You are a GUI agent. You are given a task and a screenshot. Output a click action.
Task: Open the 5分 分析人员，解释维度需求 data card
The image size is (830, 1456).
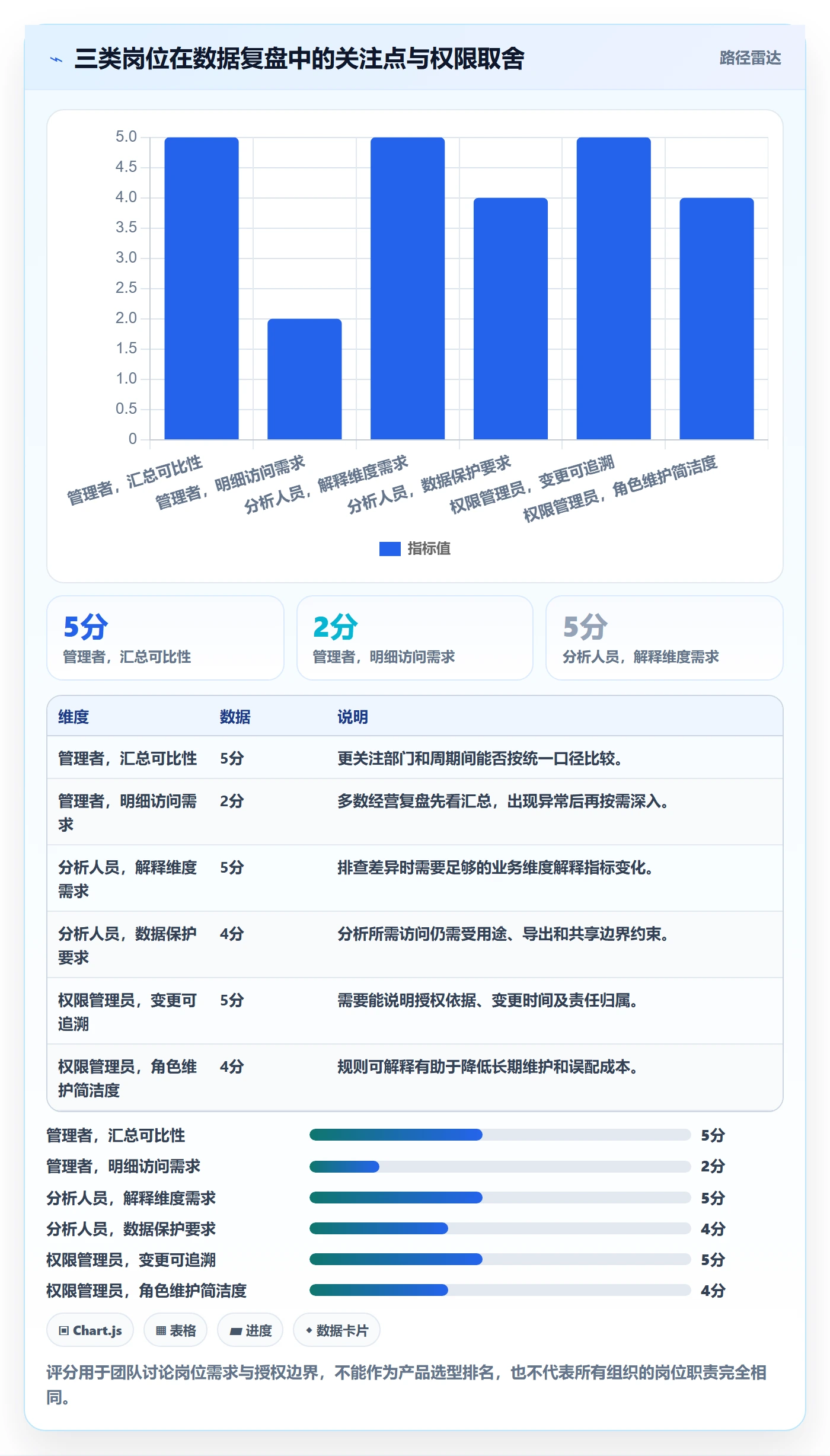tap(665, 638)
